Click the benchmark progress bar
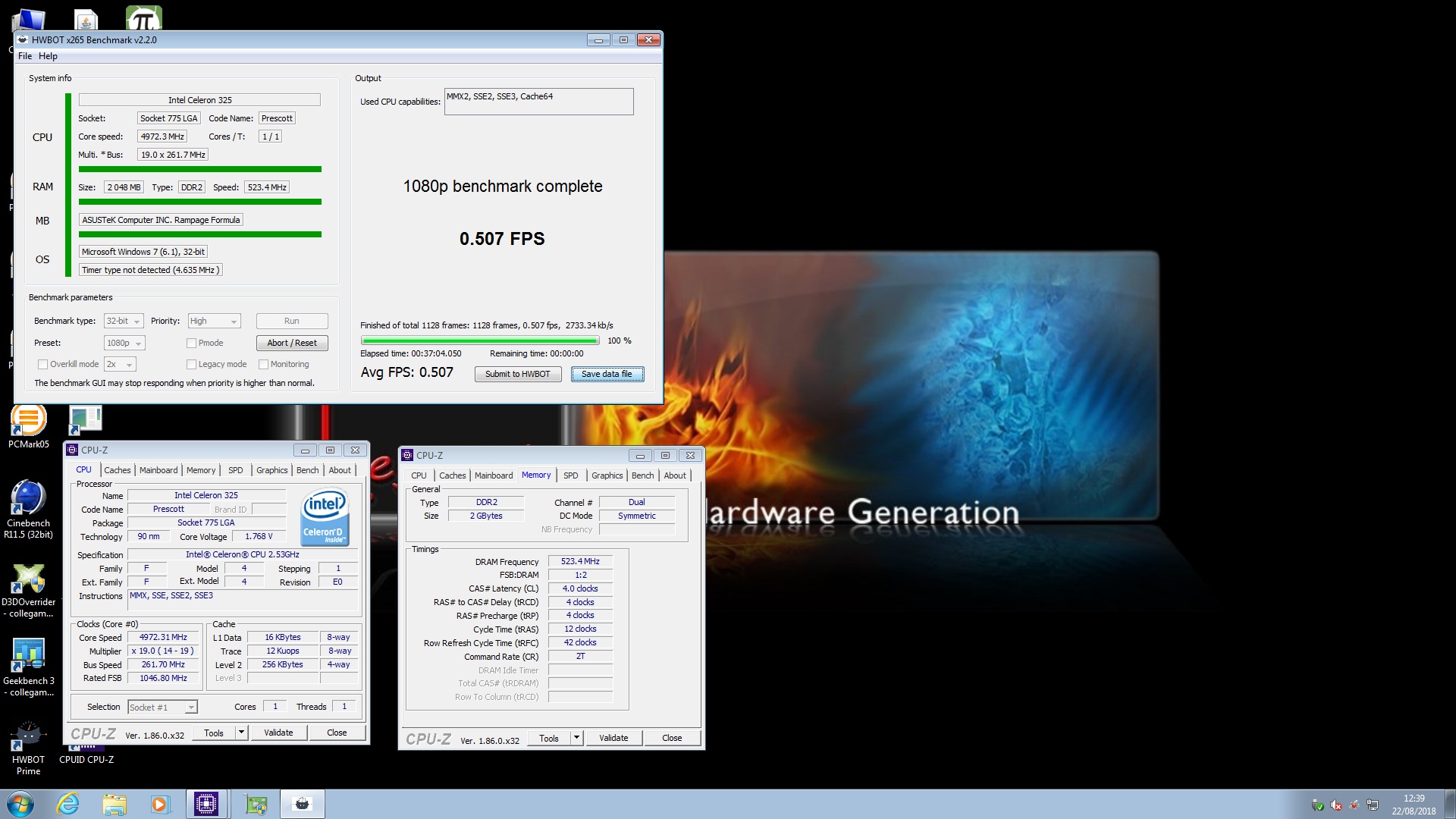 tap(480, 340)
